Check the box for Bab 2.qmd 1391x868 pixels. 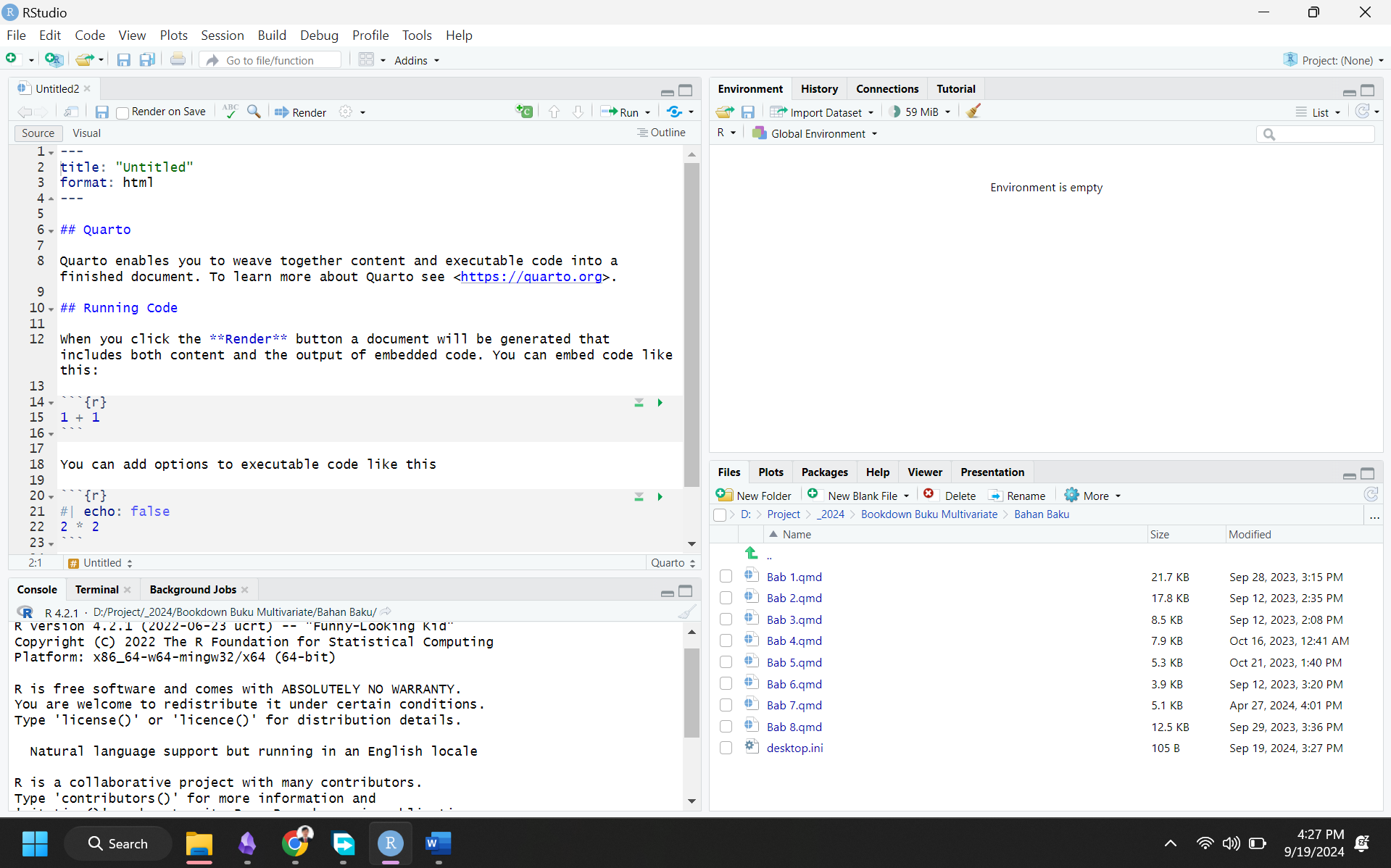point(726,598)
